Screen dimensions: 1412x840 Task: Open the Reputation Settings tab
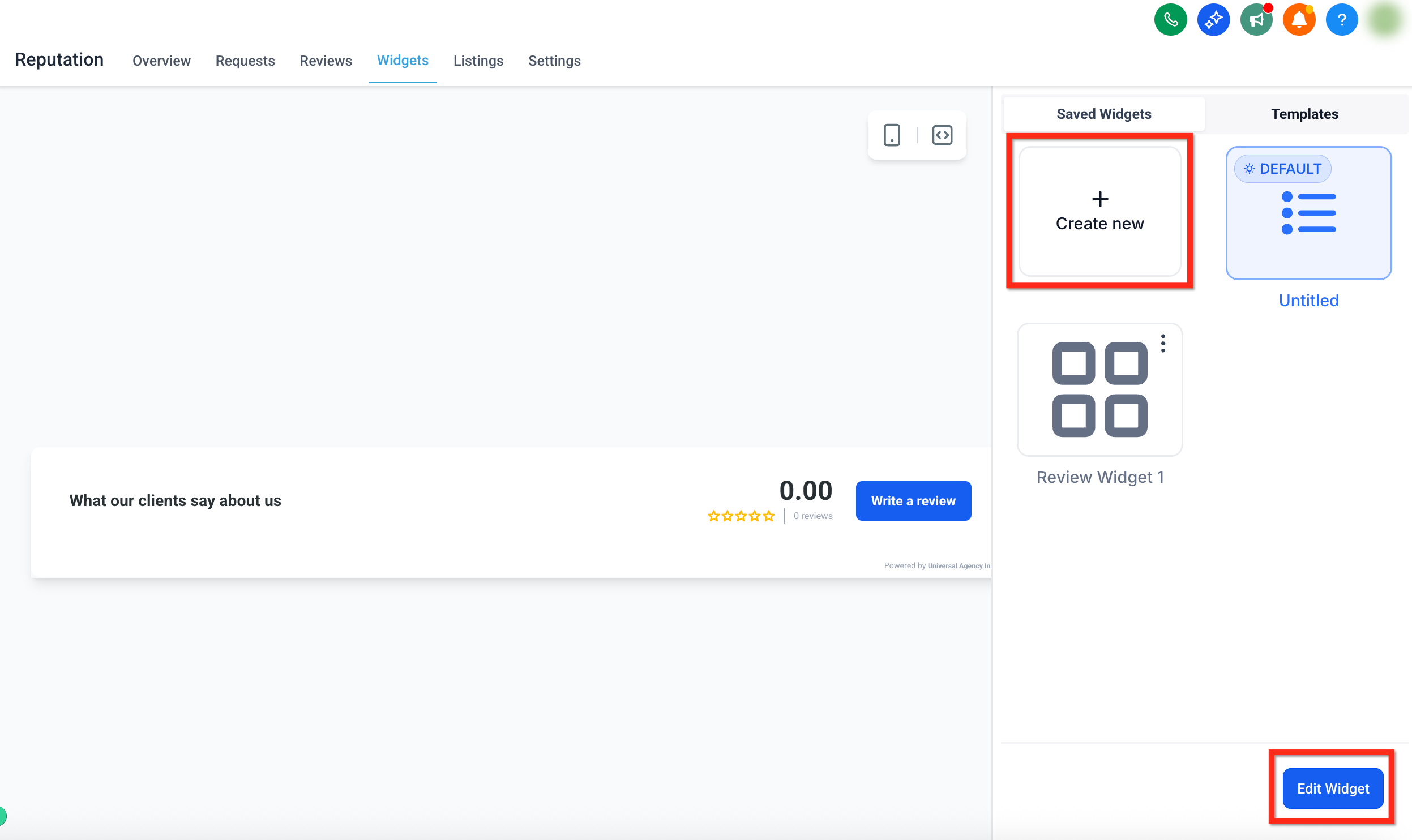(x=554, y=61)
